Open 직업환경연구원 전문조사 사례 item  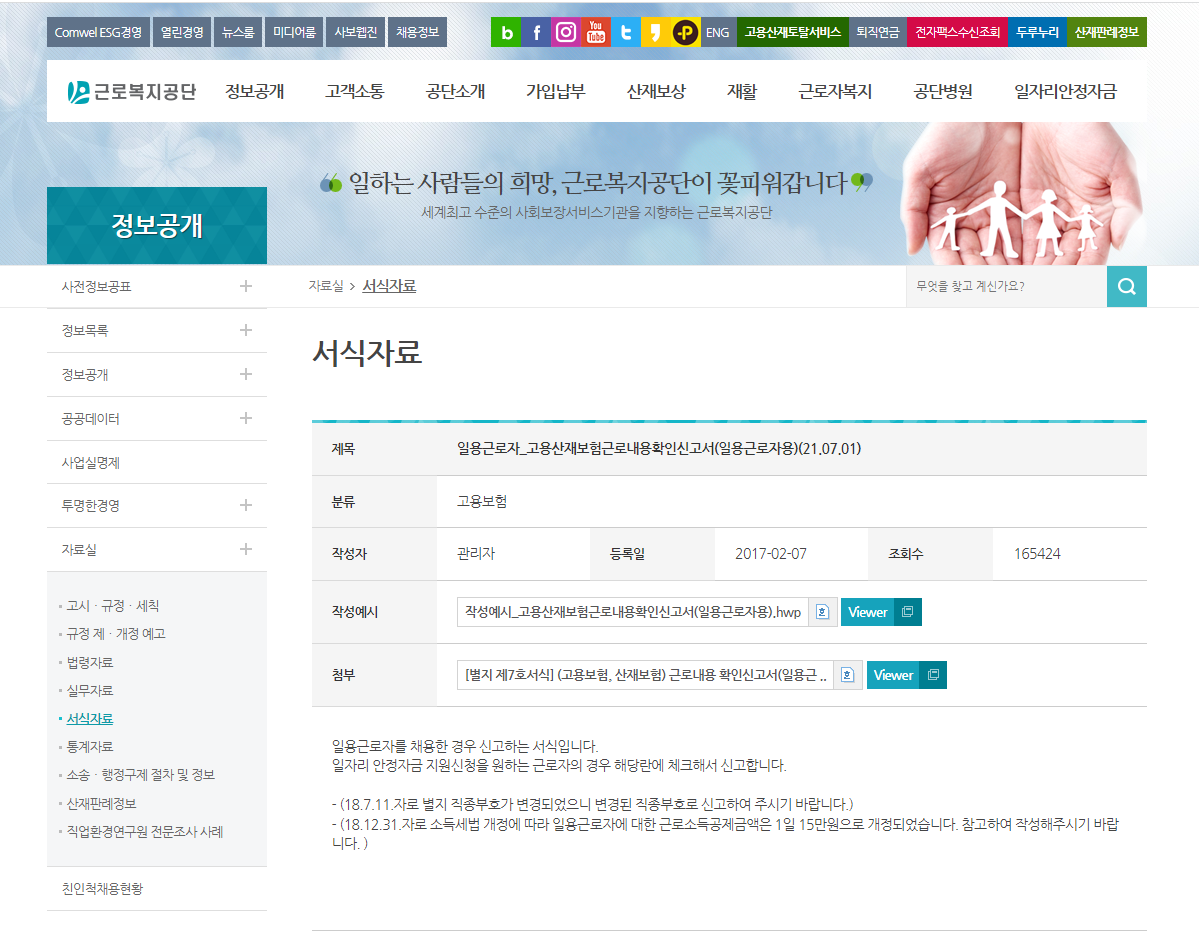[x=145, y=831]
